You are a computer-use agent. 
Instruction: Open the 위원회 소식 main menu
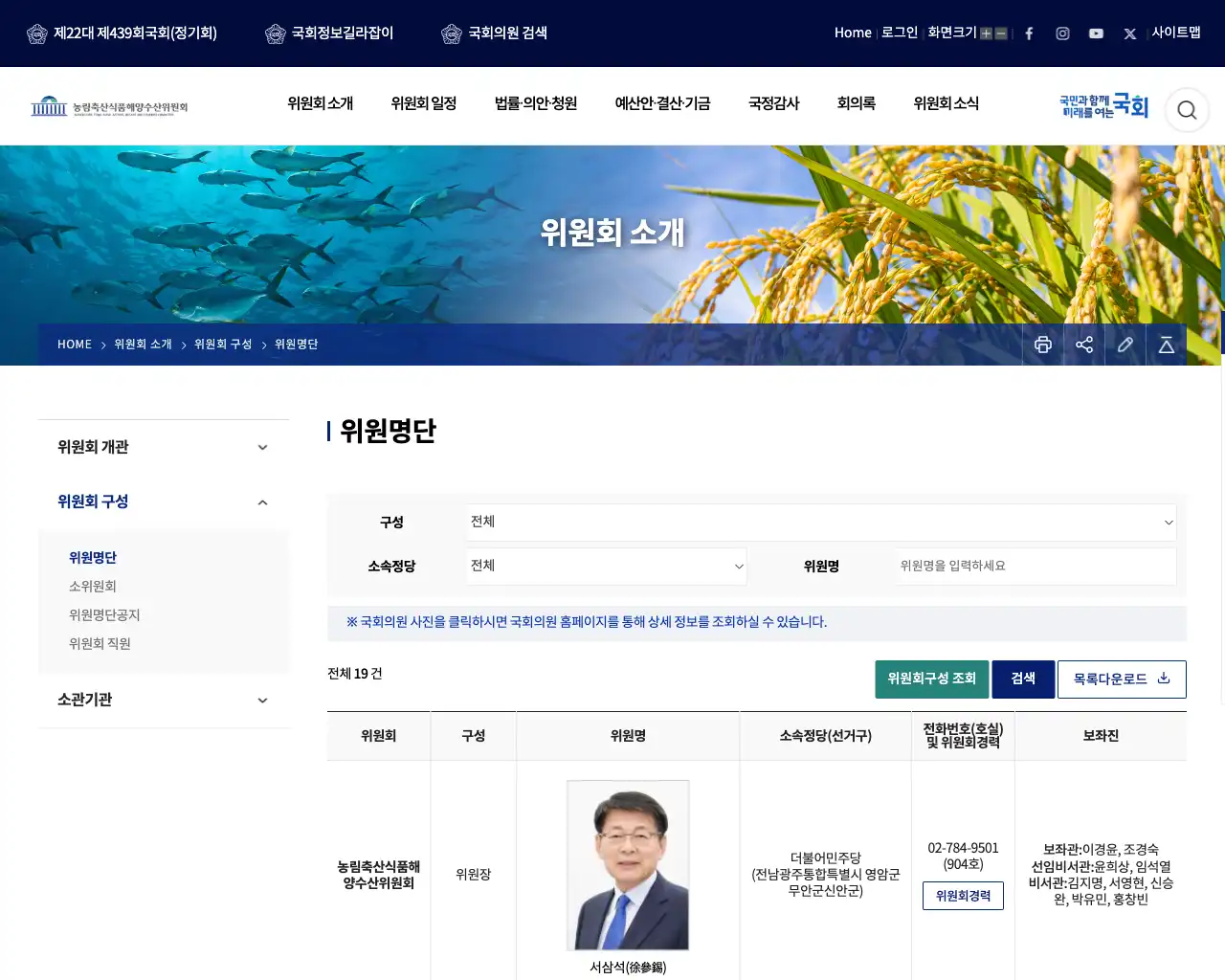click(947, 103)
